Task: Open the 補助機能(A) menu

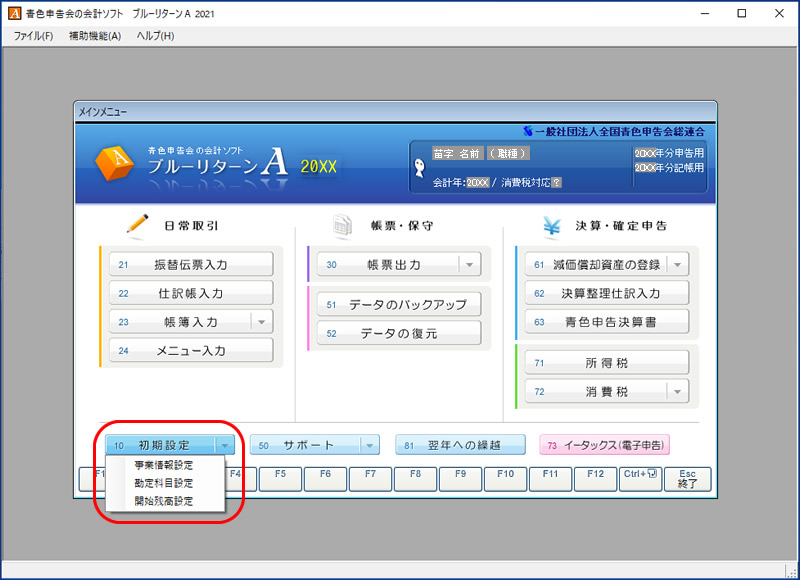Action: (x=94, y=36)
